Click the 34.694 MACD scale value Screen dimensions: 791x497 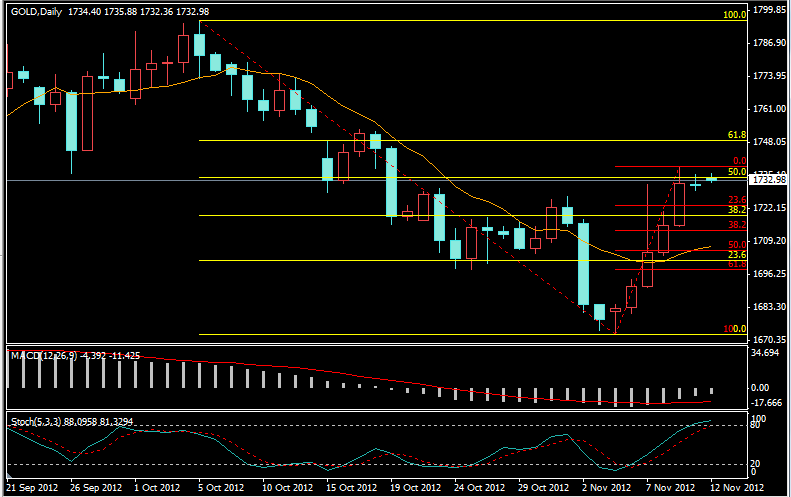pos(767,354)
